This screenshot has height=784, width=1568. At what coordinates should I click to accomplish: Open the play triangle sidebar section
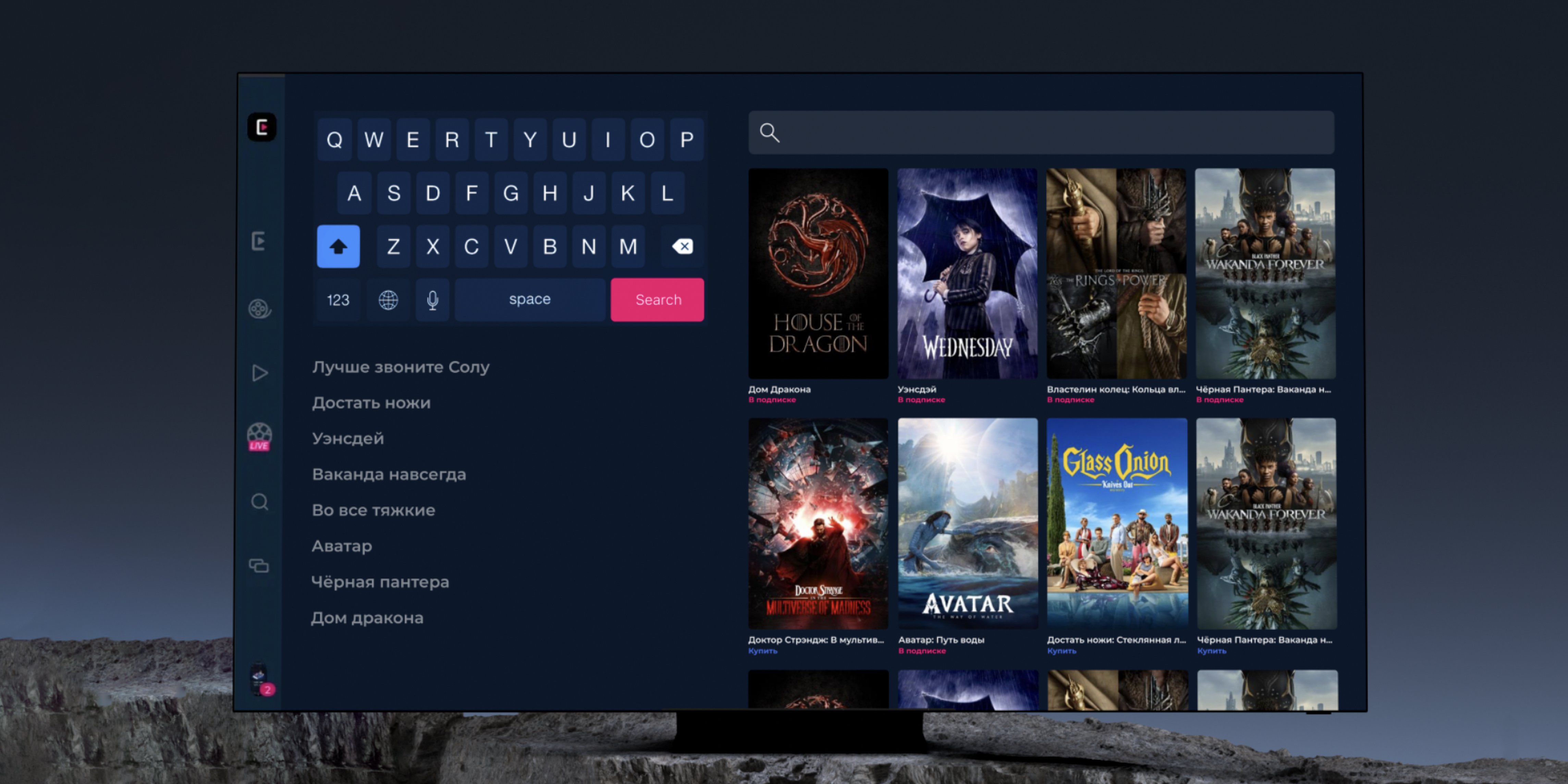pyautogui.click(x=260, y=372)
